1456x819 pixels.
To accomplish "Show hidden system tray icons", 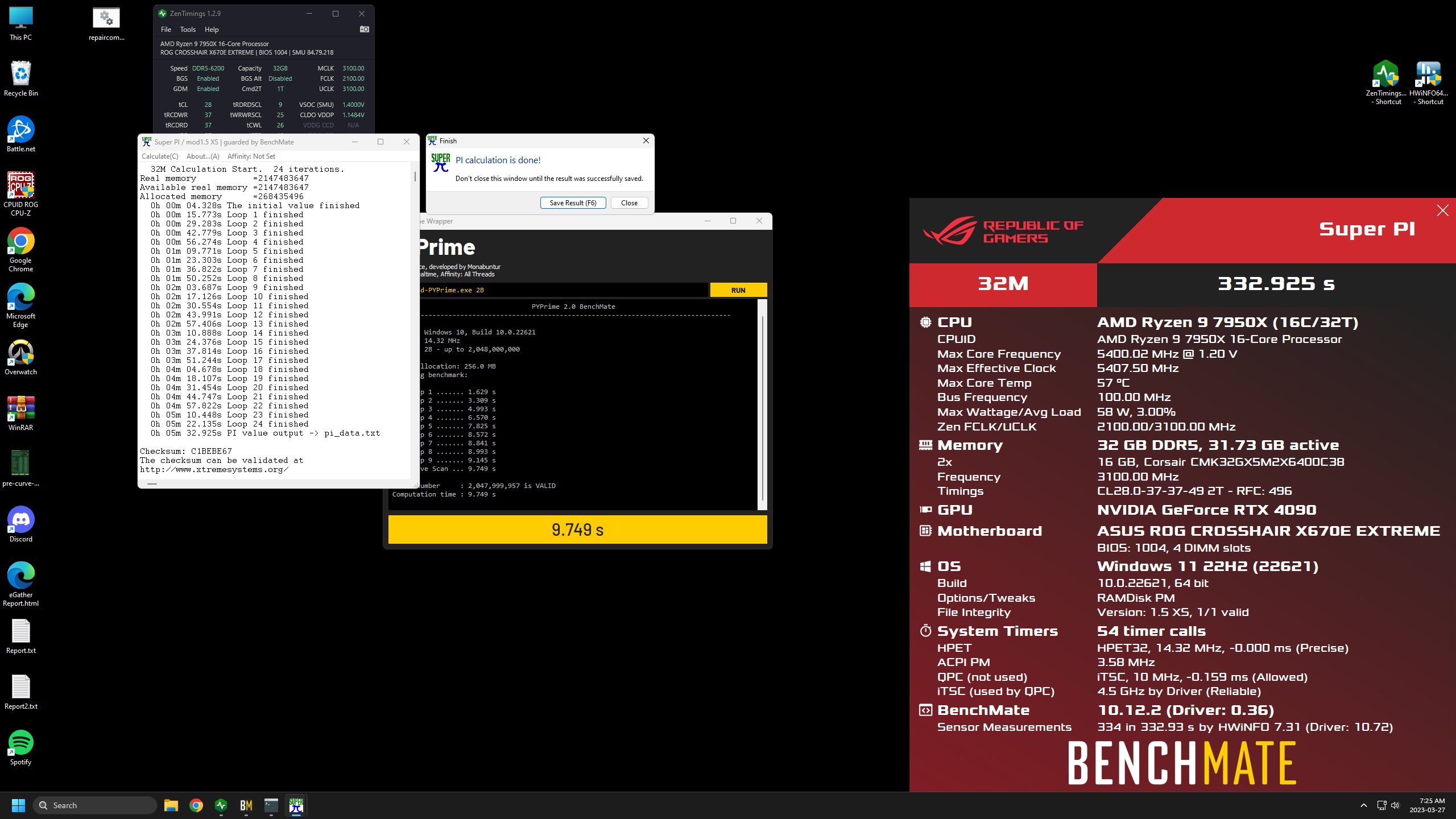I will click(1363, 805).
